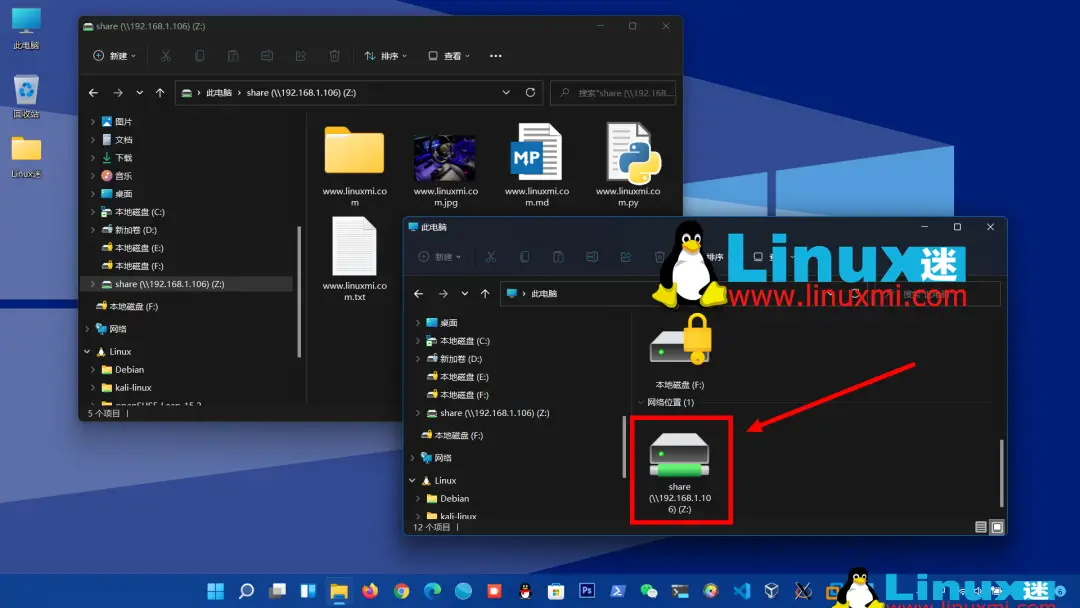Launch Firefox from the taskbar
The width and height of the screenshot is (1080, 608).
pyautogui.click(x=370, y=591)
